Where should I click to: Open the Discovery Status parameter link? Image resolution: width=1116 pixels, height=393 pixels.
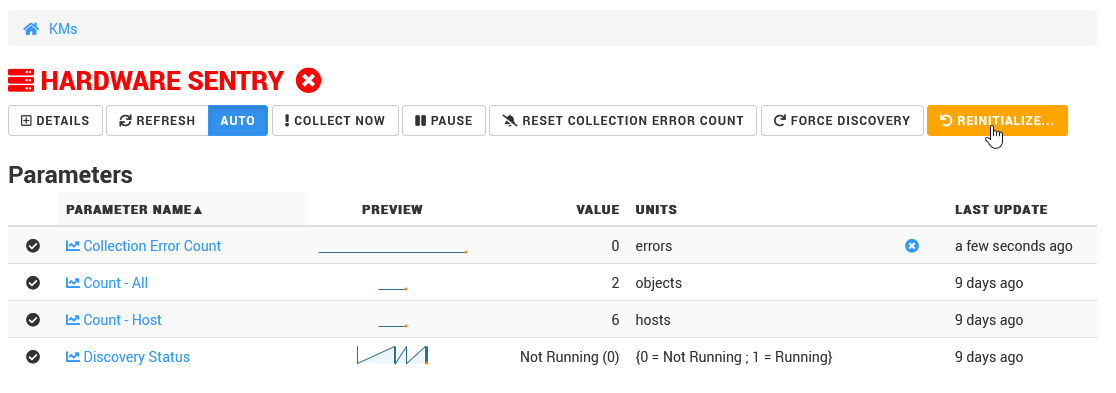tap(128, 357)
